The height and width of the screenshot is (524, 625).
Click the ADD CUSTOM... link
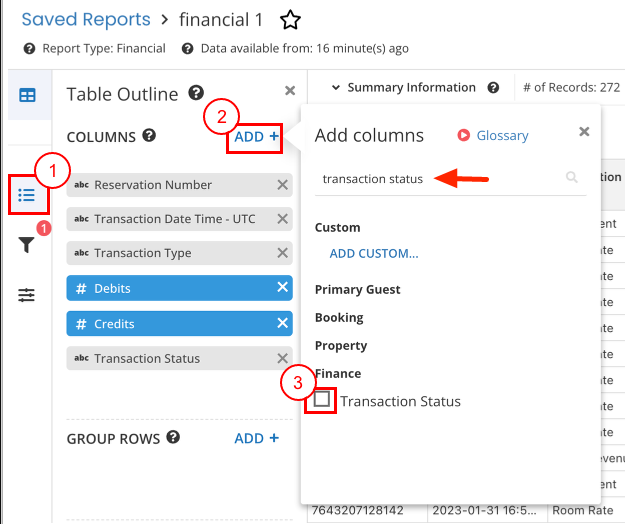[x=374, y=254]
